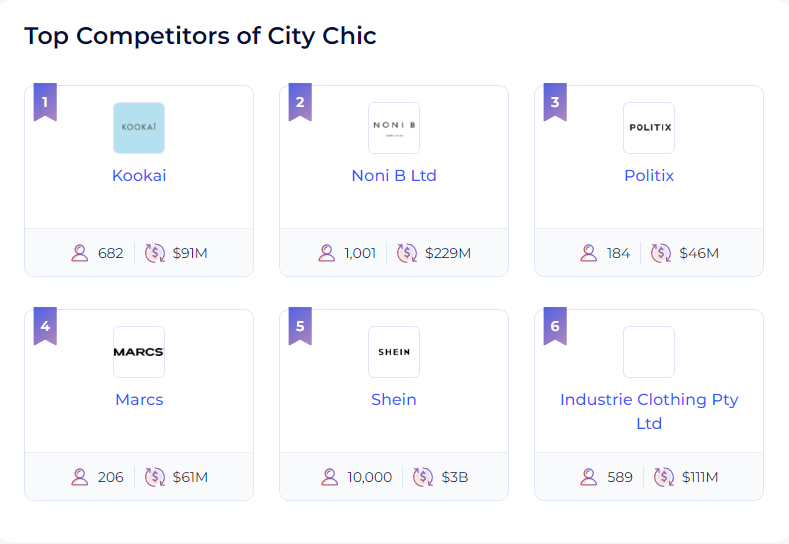
Task: Click revenue icon beside $229M
Action: point(407,253)
